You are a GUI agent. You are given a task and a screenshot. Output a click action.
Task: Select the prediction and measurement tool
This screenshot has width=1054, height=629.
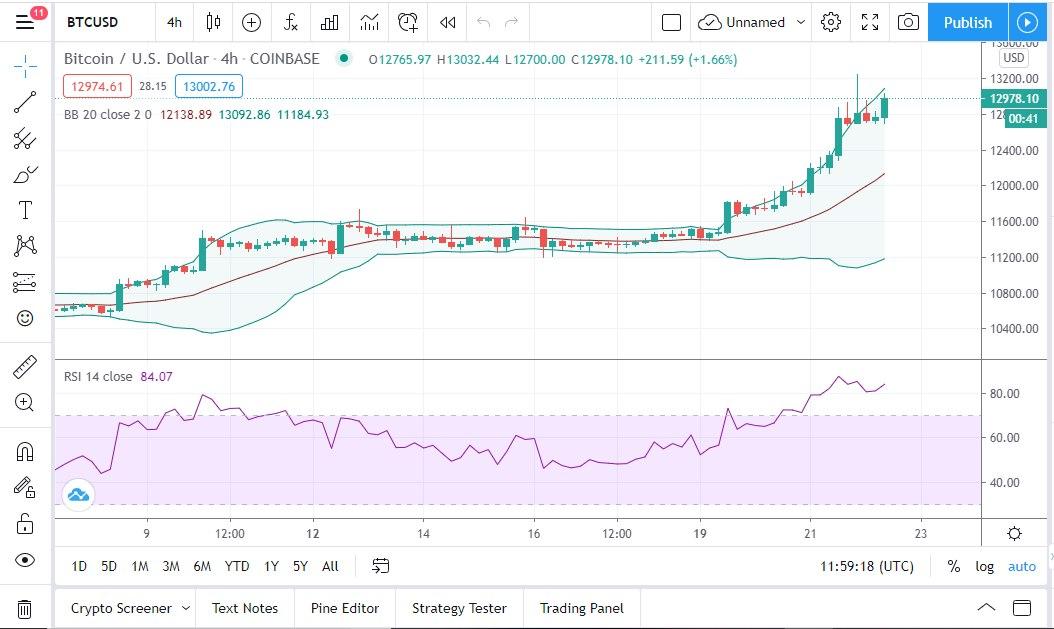[25, 282]
